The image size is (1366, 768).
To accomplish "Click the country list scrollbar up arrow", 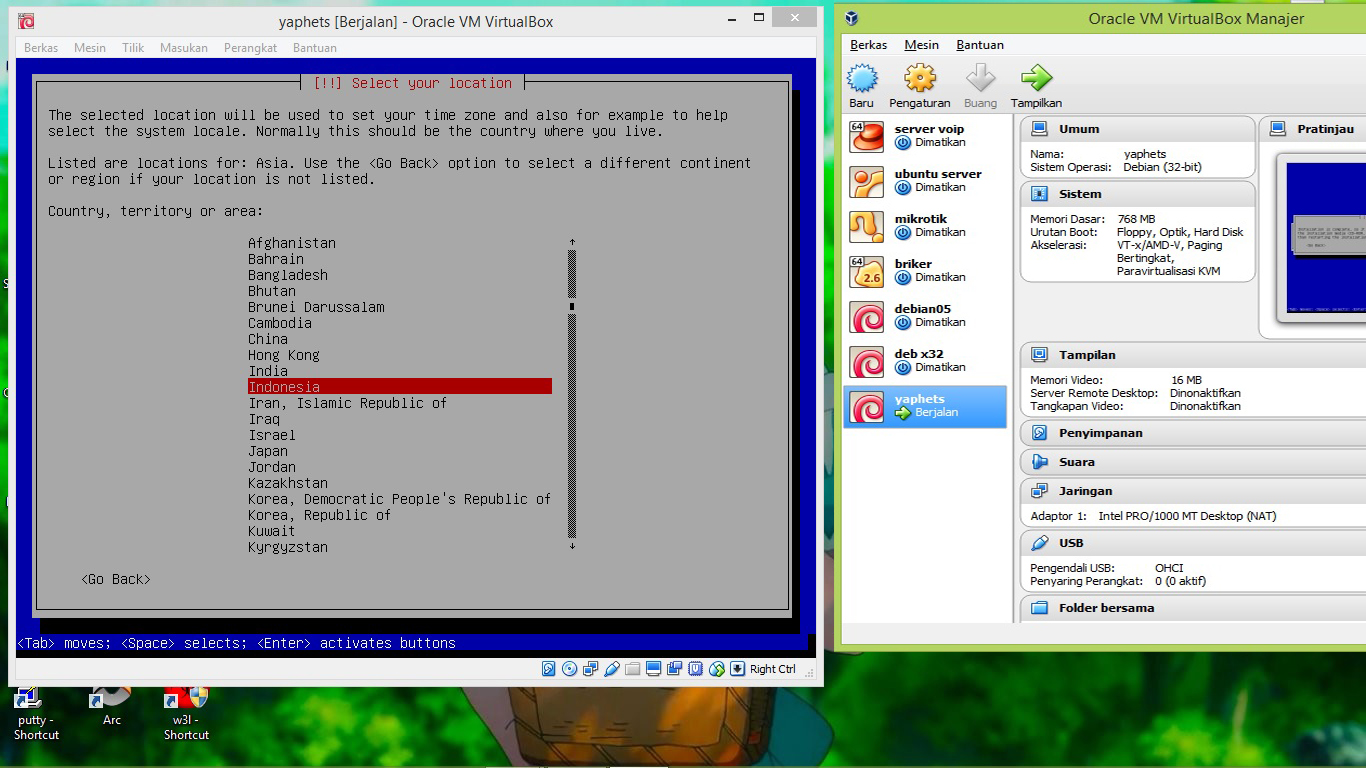I will point(572,242).
